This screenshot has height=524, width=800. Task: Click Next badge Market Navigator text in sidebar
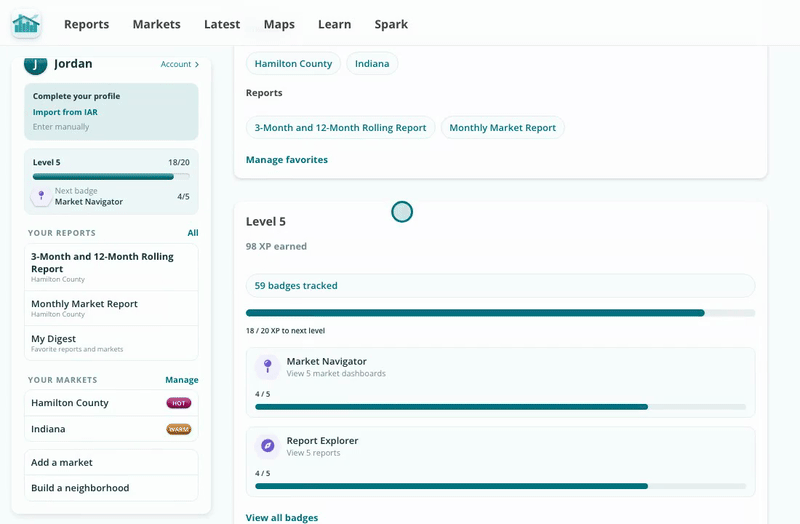(89, 196)
